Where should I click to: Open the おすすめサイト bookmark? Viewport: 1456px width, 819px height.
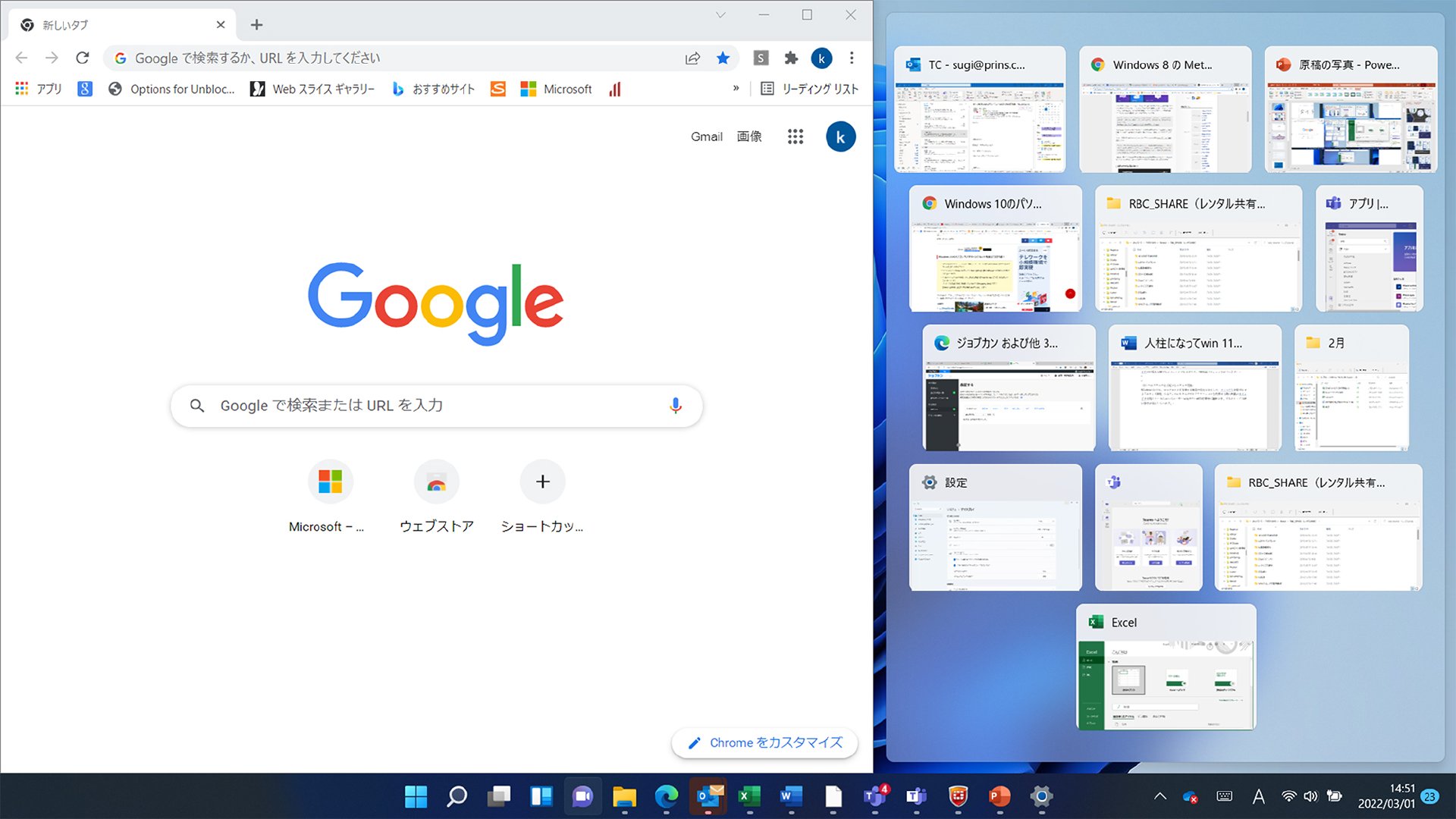[433, 89]
